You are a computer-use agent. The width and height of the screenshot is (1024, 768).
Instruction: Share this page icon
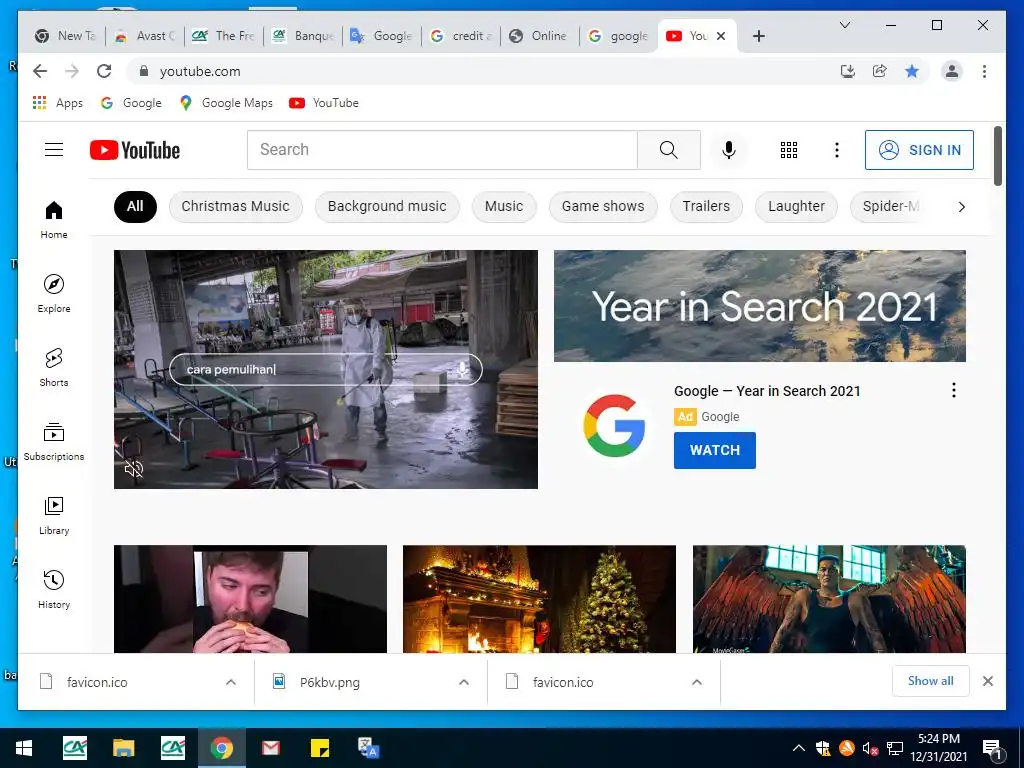click(880, 71)
